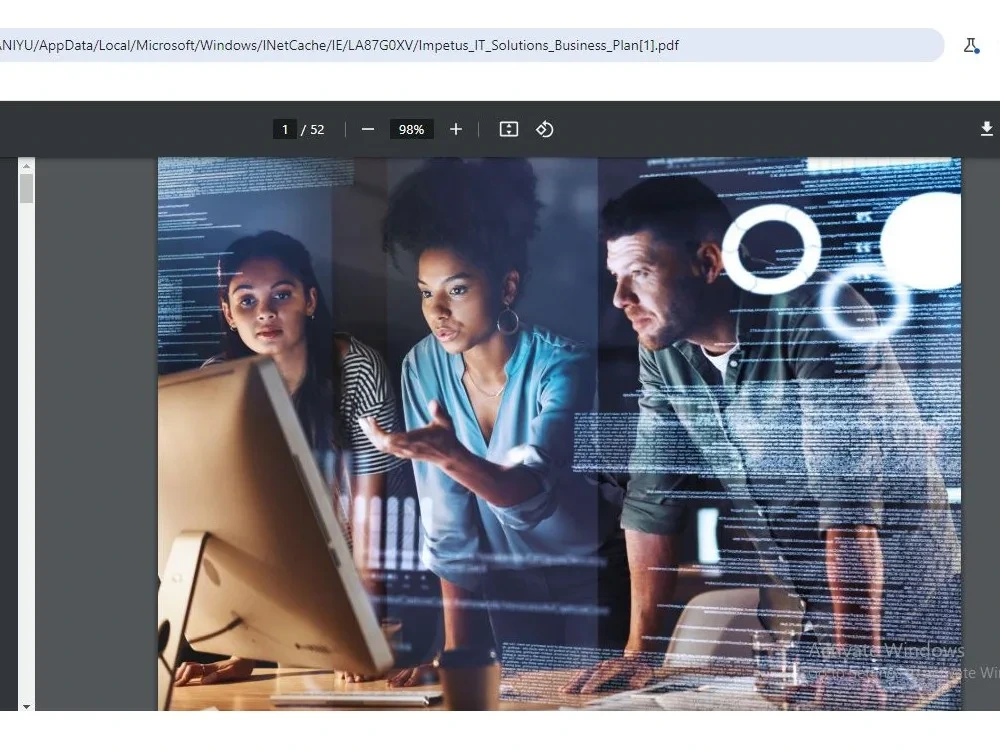
Task: Edit the 98% zoom level field
Action: coord(411,129)
